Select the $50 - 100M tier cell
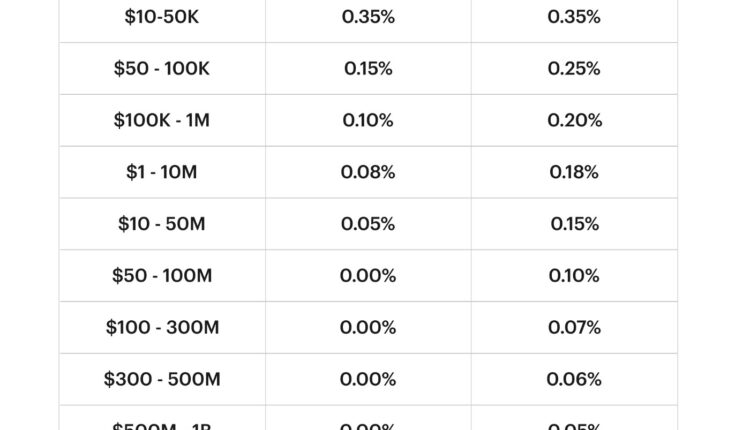The height and width of the screenshot is (430, 750). click(162, 276)
